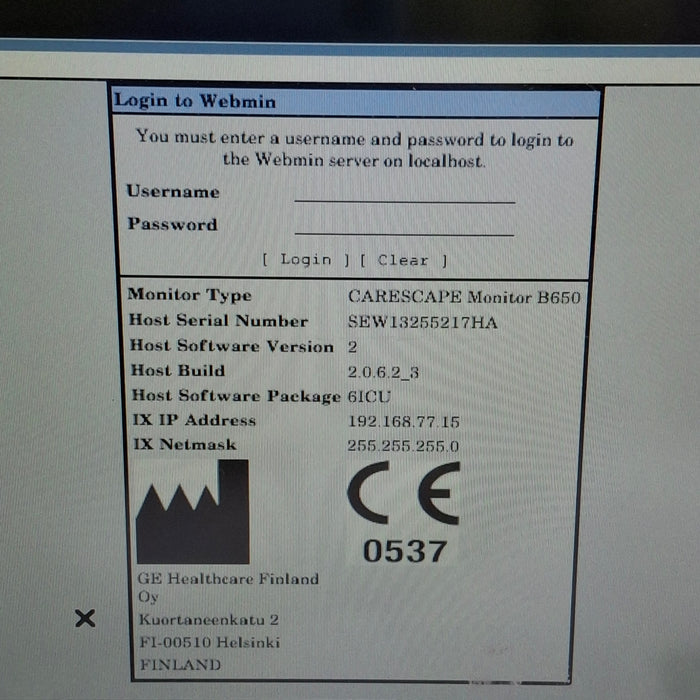Click the 'Host Software Package' label
Image resolution: width=700 pixels, height=700 pixels.
click(x=236, y=396)
